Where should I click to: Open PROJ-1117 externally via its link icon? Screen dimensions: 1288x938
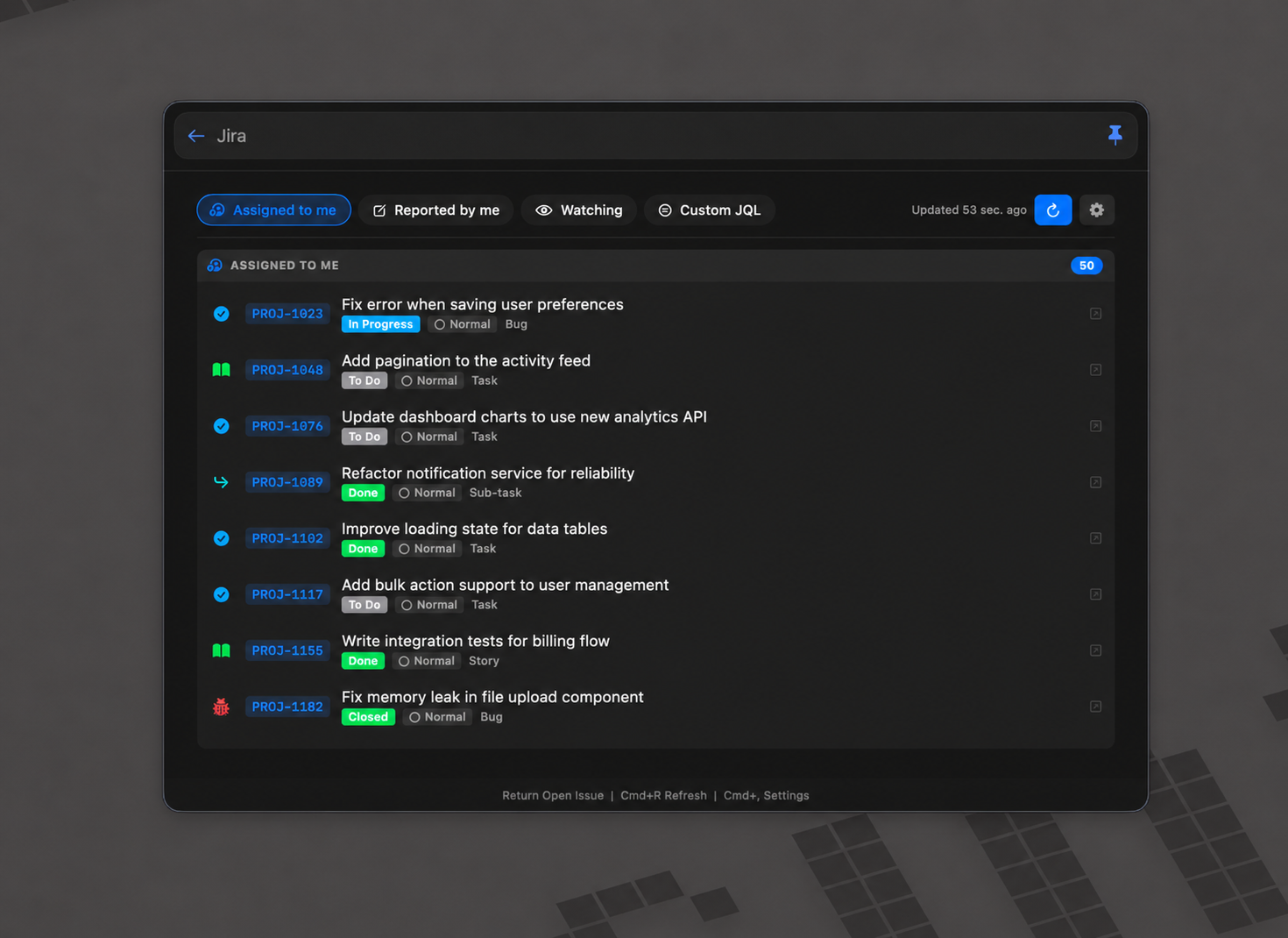(1095, 594)
